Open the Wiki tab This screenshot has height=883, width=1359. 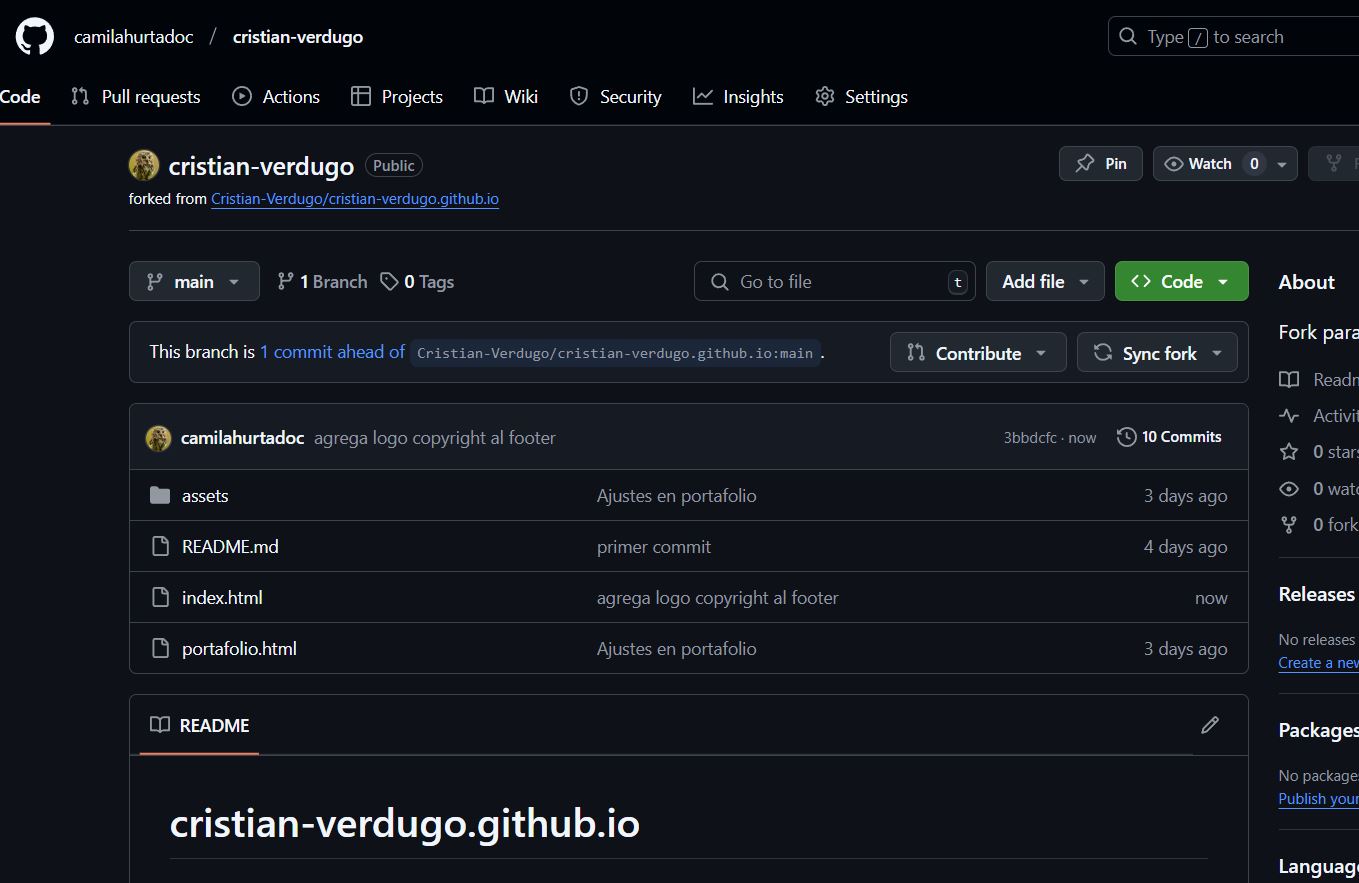point(506,96)
